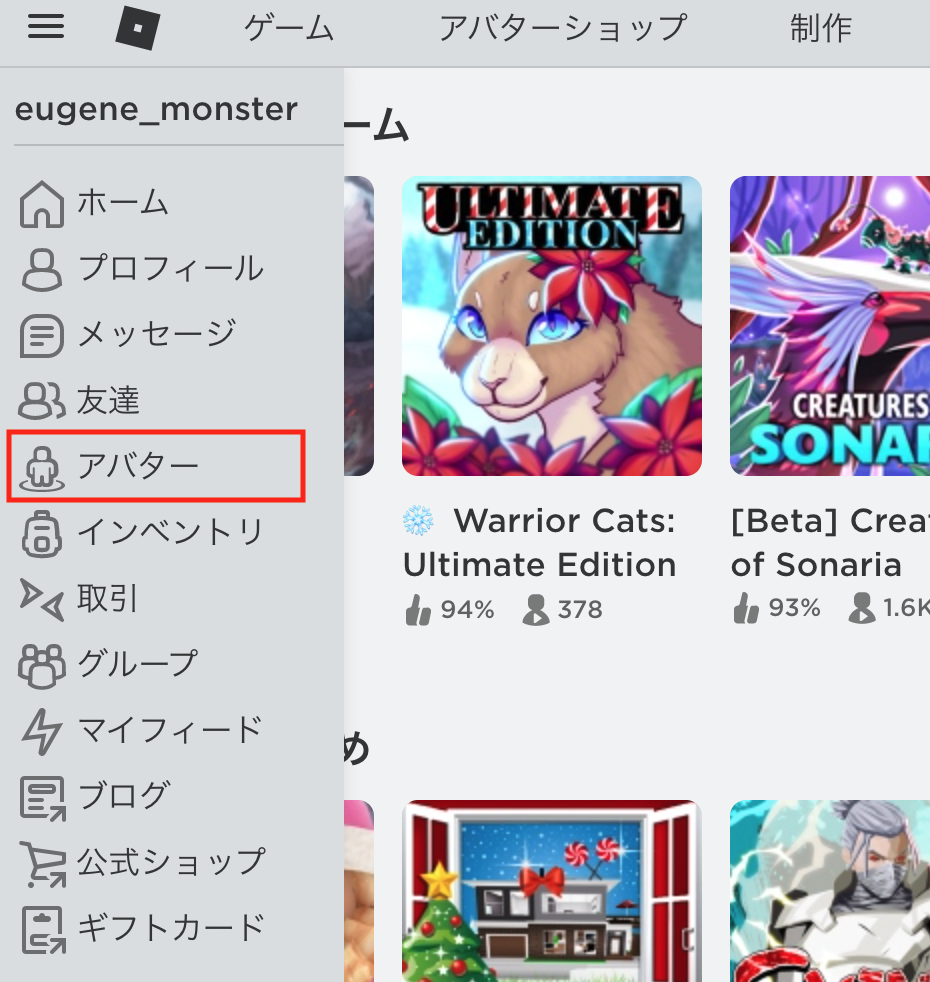Click the マイフィード lightning bolt icon
The image size is (930, 982).
(42, 731)
